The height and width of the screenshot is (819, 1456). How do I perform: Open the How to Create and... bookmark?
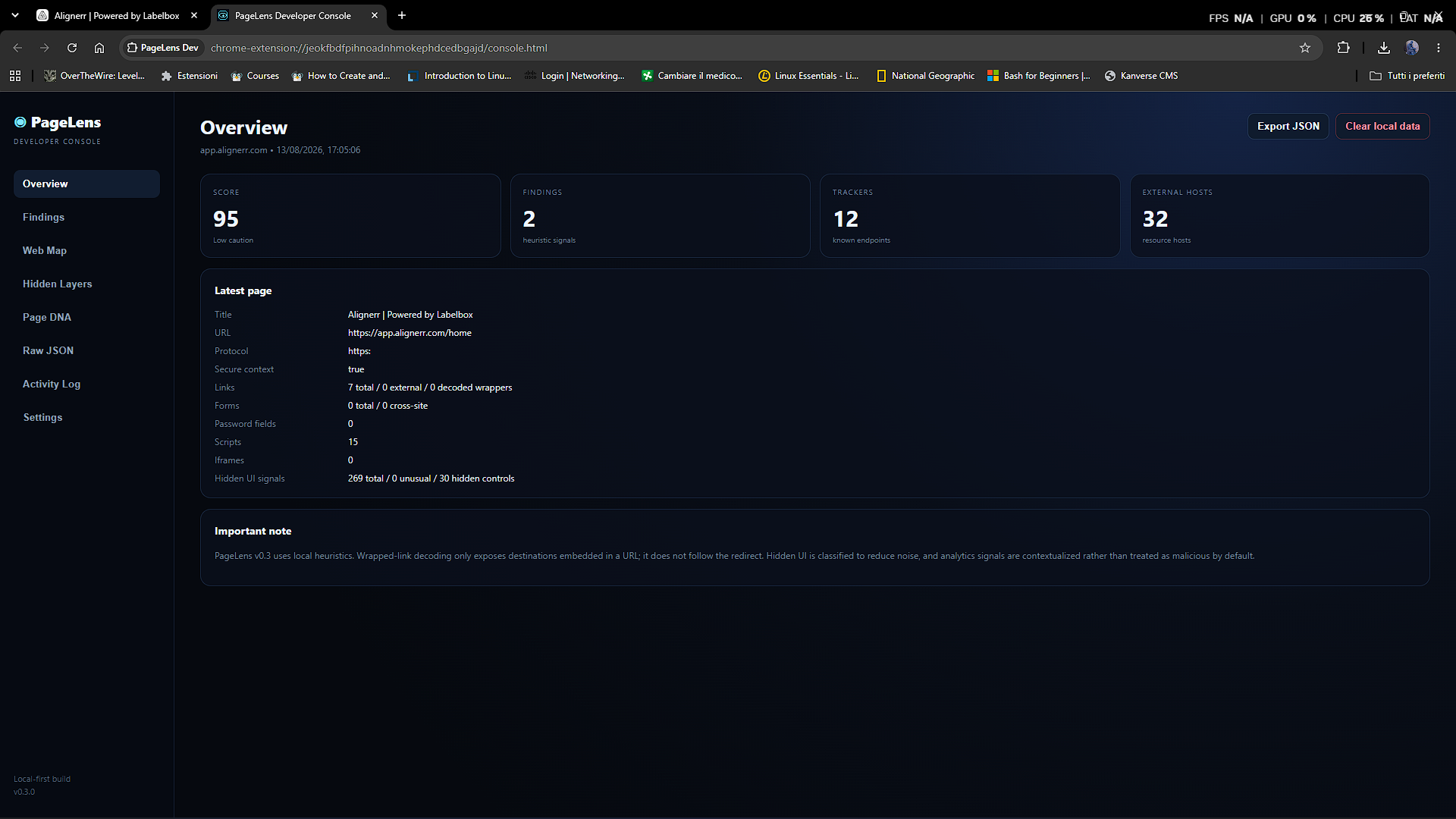pyautogui.click(x=340, y=76)
